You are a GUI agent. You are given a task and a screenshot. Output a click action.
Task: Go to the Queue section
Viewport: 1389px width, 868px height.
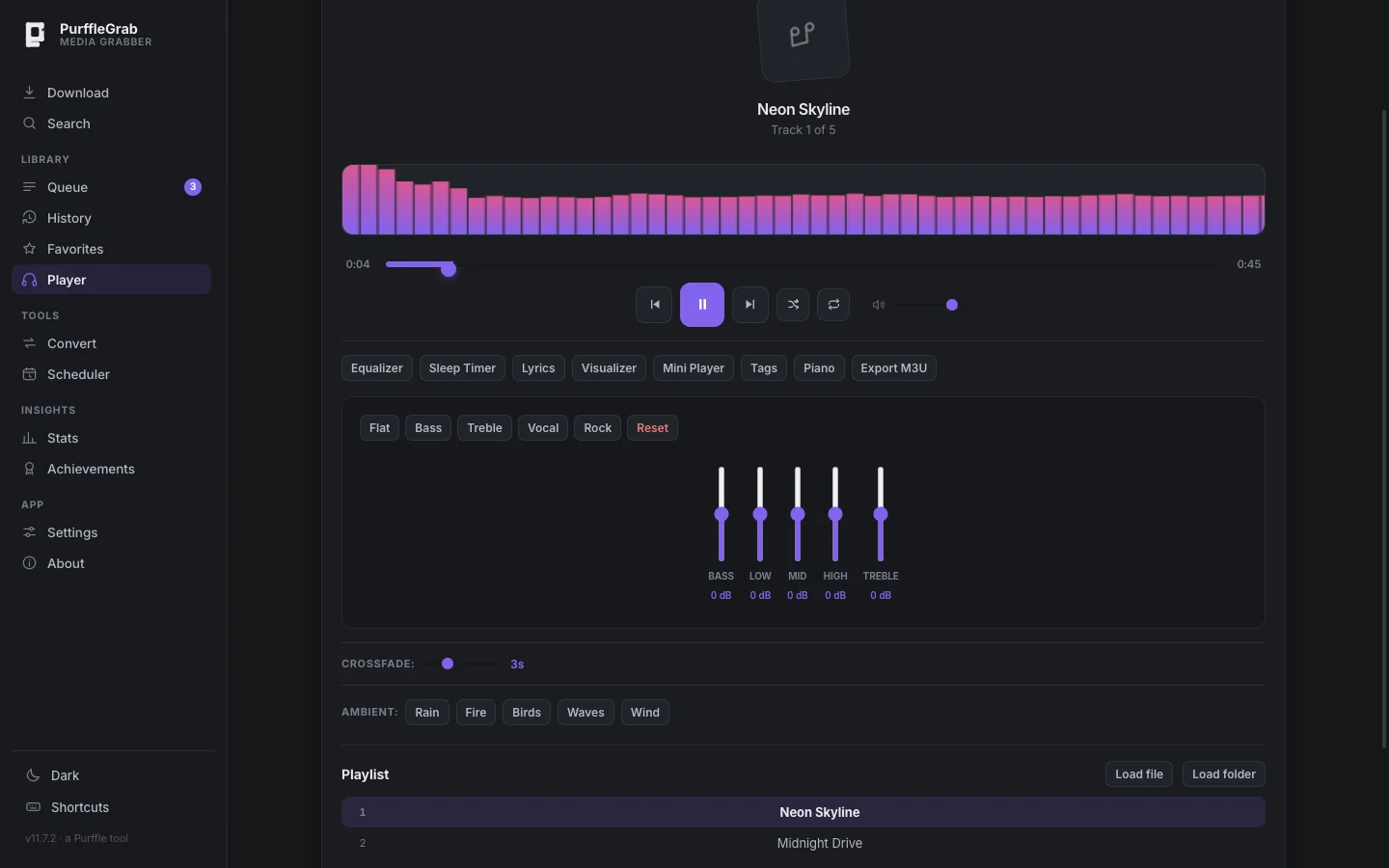coord(111,187)
